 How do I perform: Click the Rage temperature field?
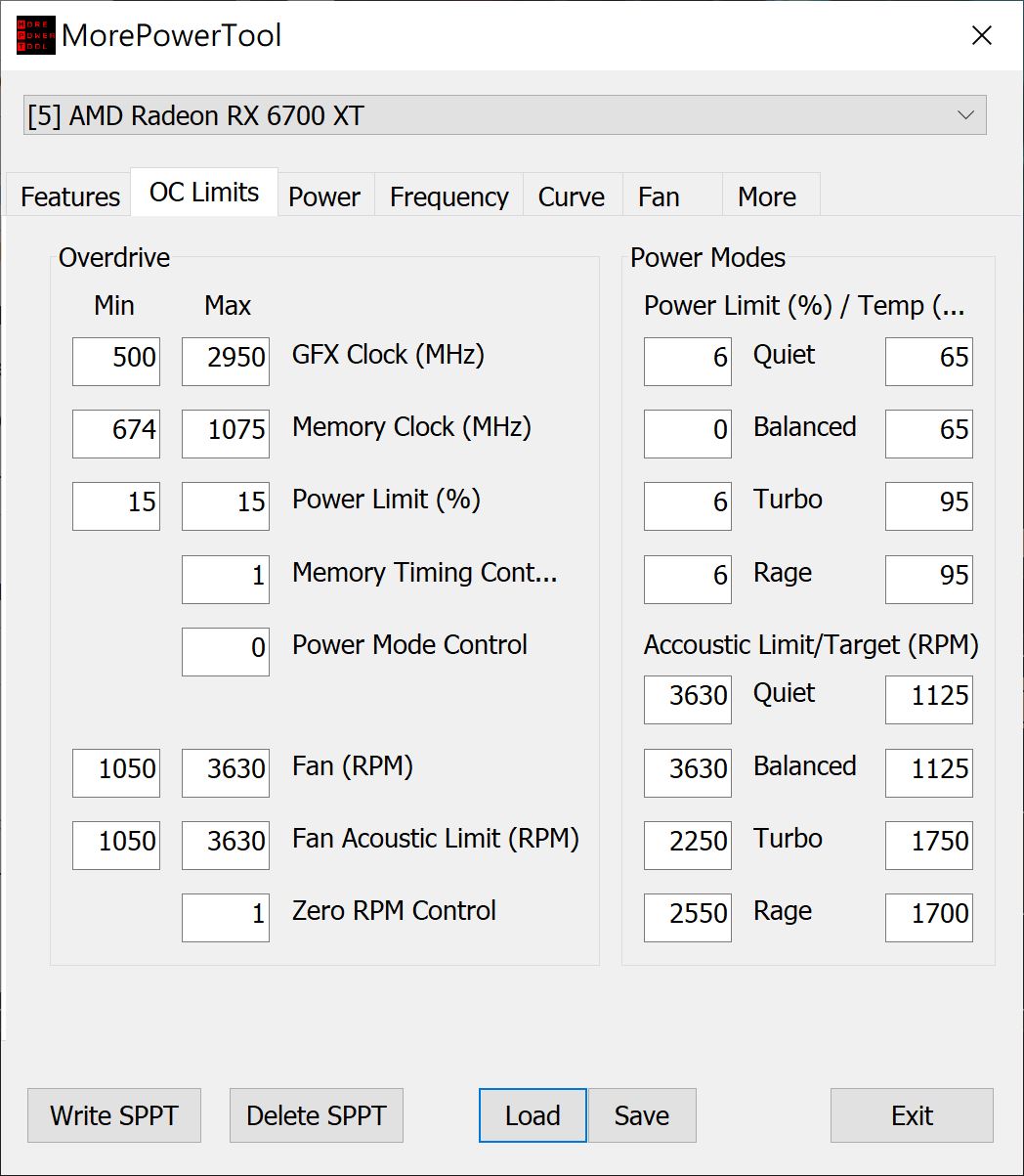(928, 579)
